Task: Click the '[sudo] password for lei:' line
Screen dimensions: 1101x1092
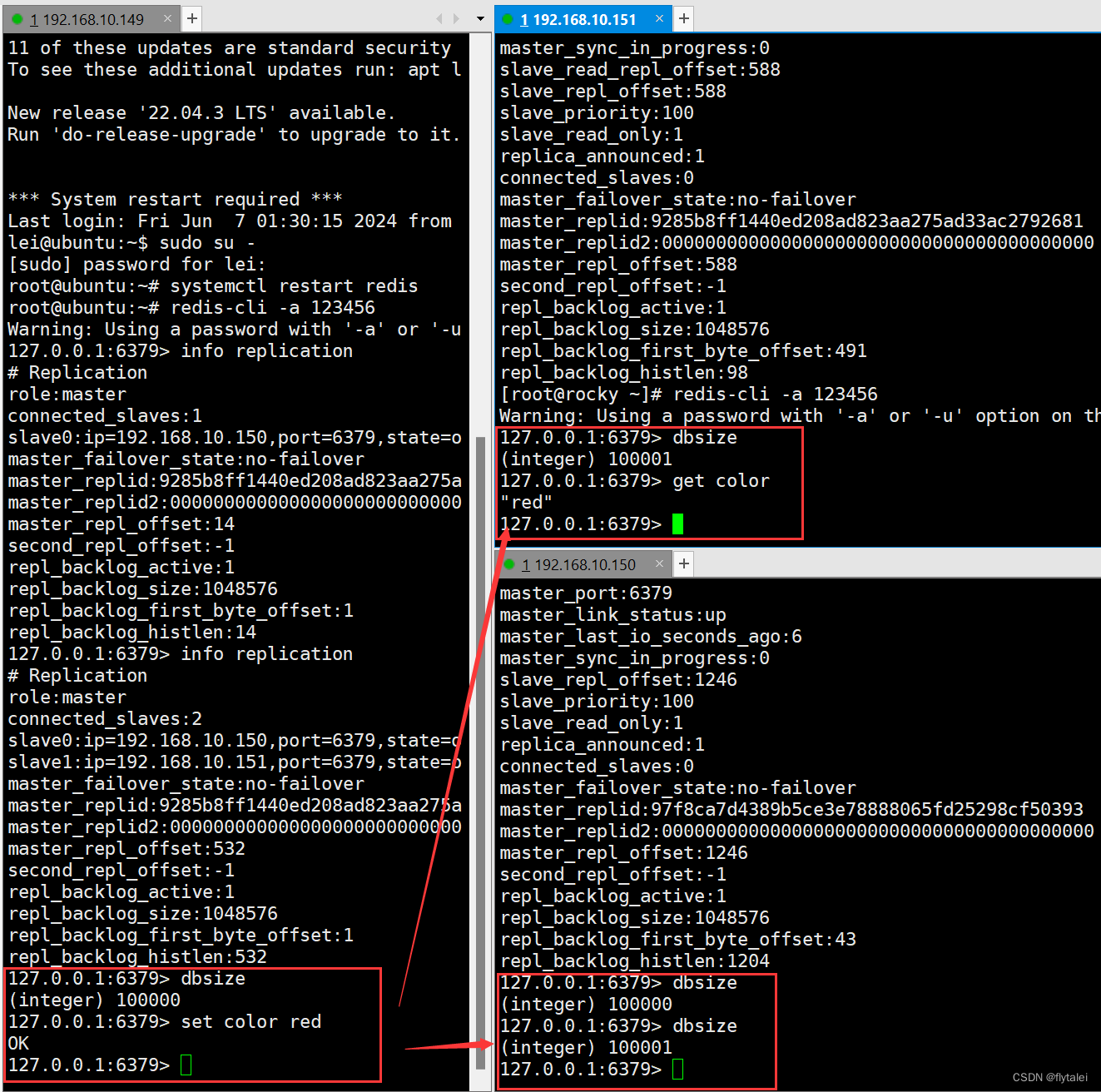Action: [x=136, y=264]
